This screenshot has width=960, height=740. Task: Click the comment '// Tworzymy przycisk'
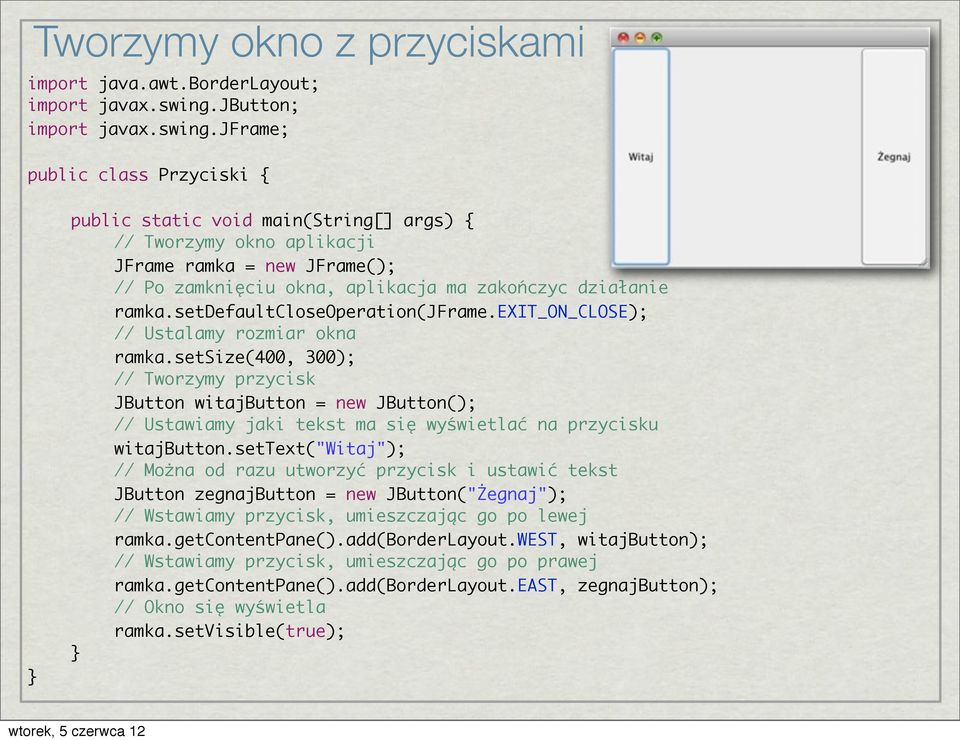(x=215, y=379)
